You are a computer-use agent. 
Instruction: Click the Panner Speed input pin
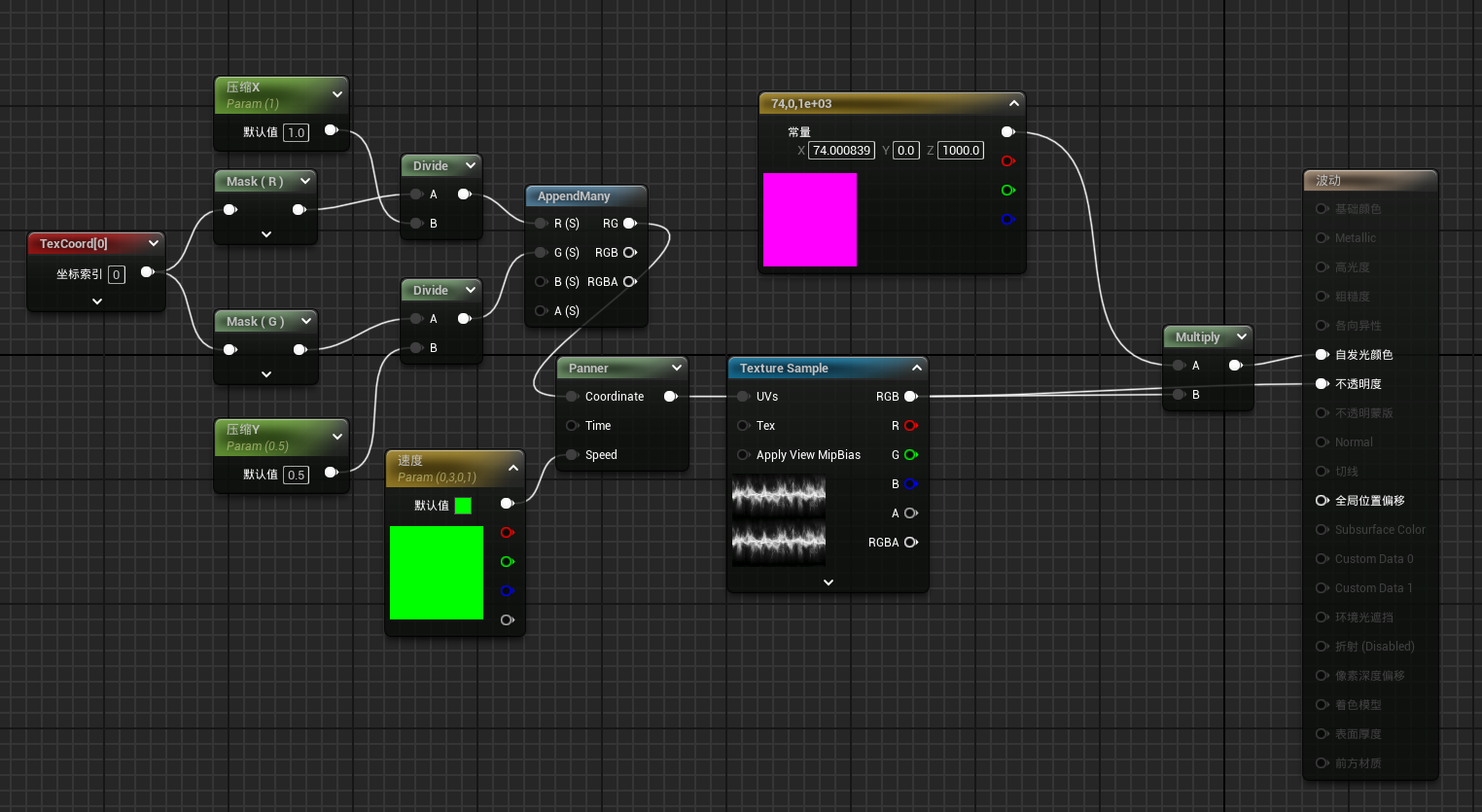572,455
